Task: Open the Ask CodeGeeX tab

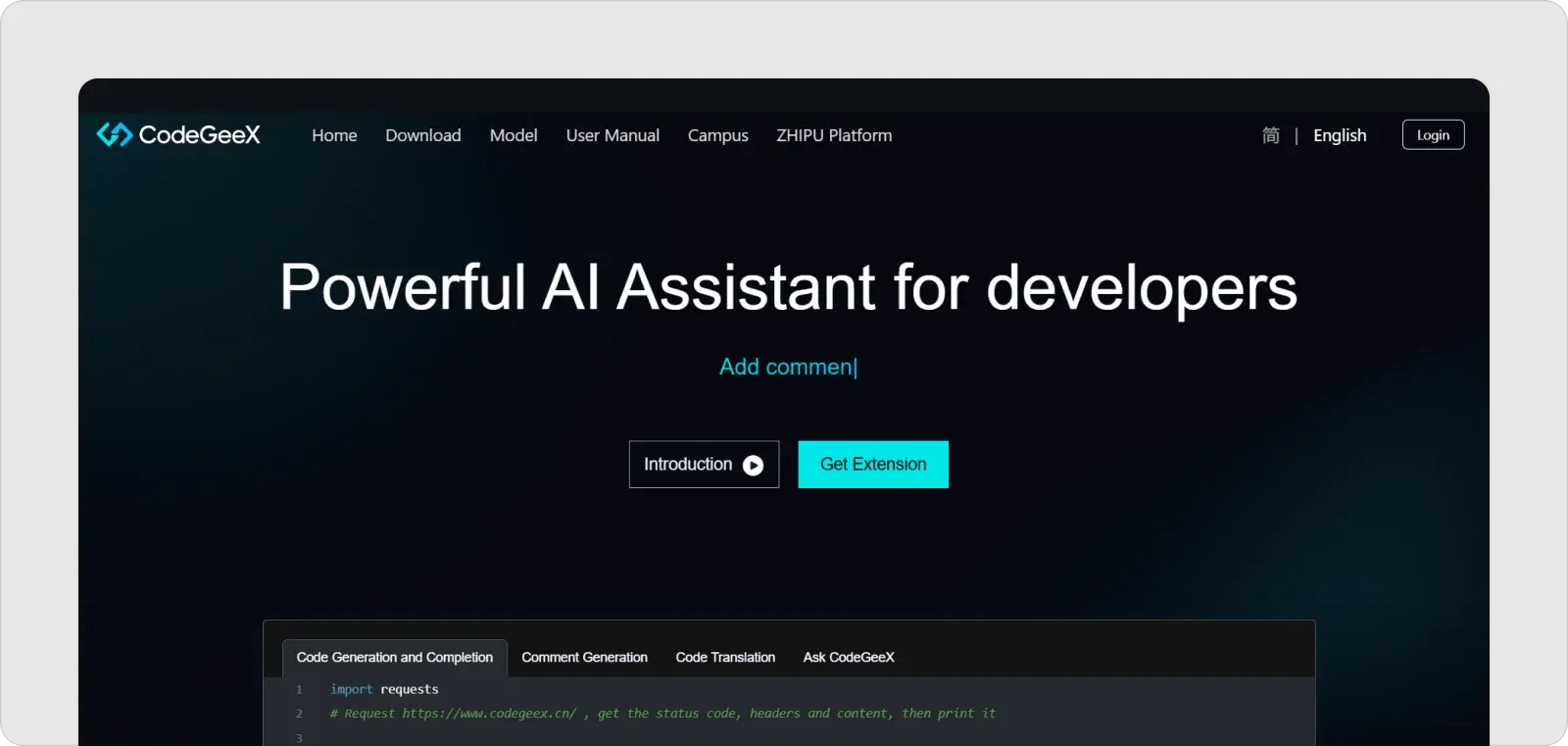Action: pos(849,658)
